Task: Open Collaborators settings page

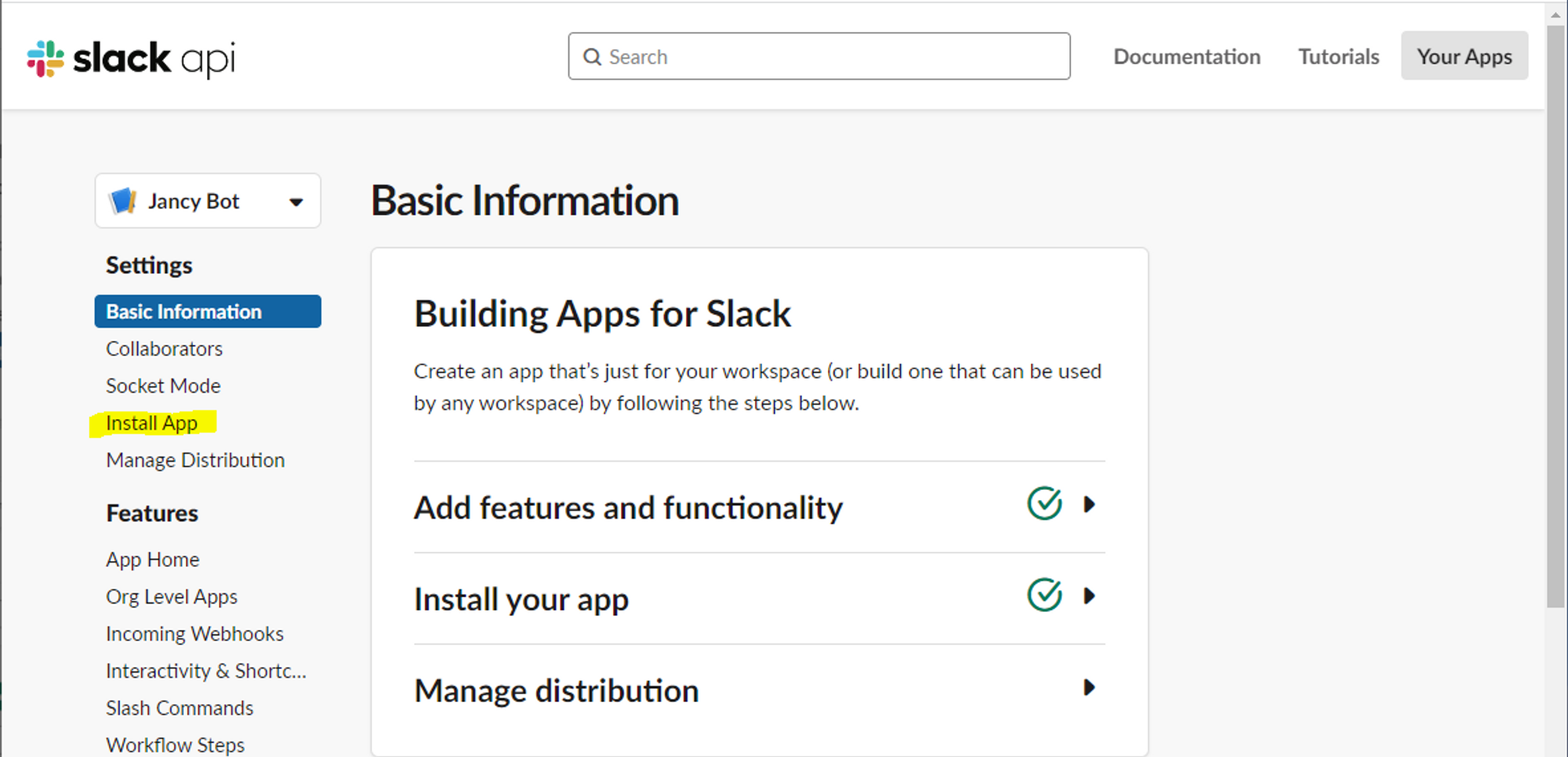Action: (x=165, y=349)
